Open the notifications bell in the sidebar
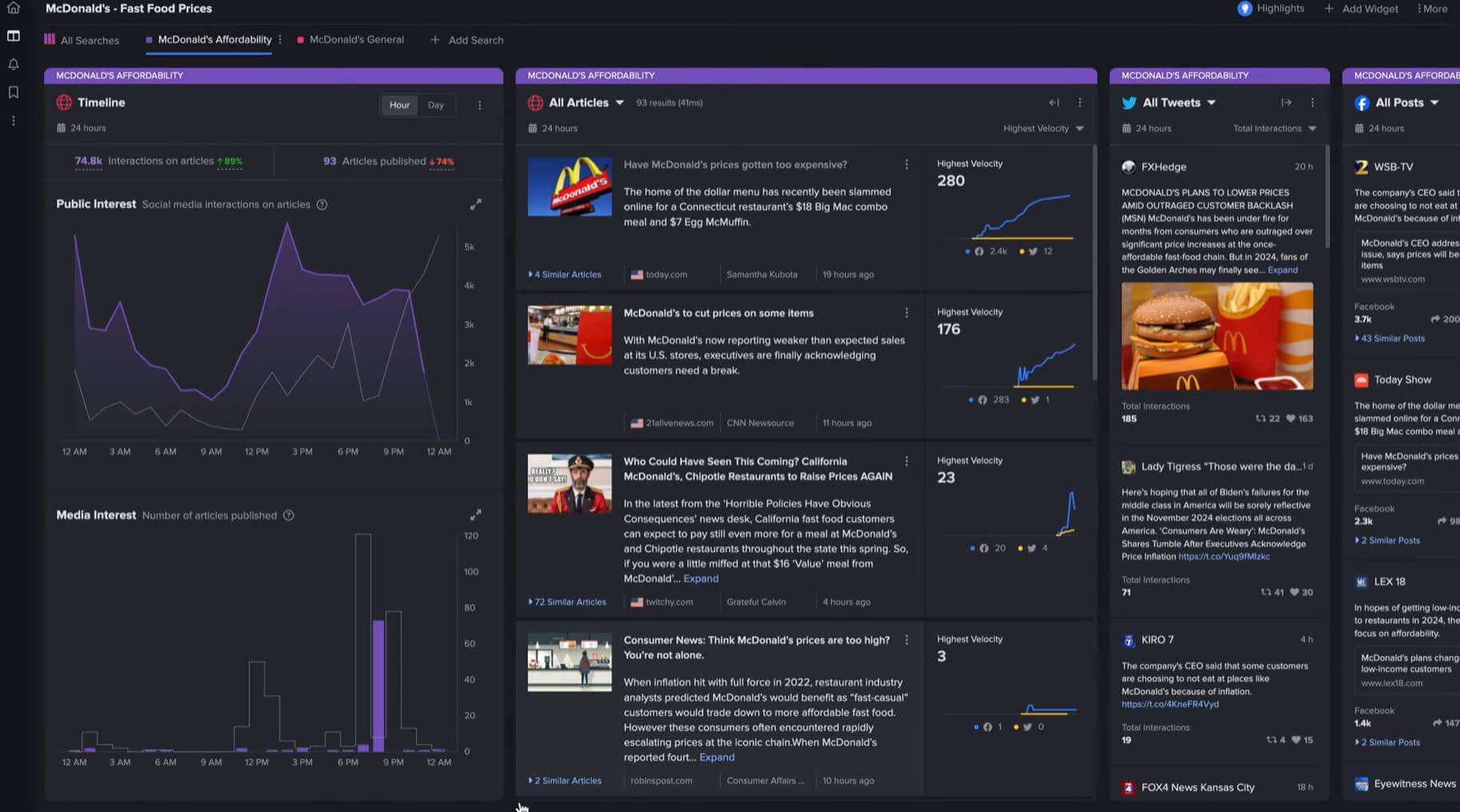Screen dimensions: 1460x812 coord(14,64)
